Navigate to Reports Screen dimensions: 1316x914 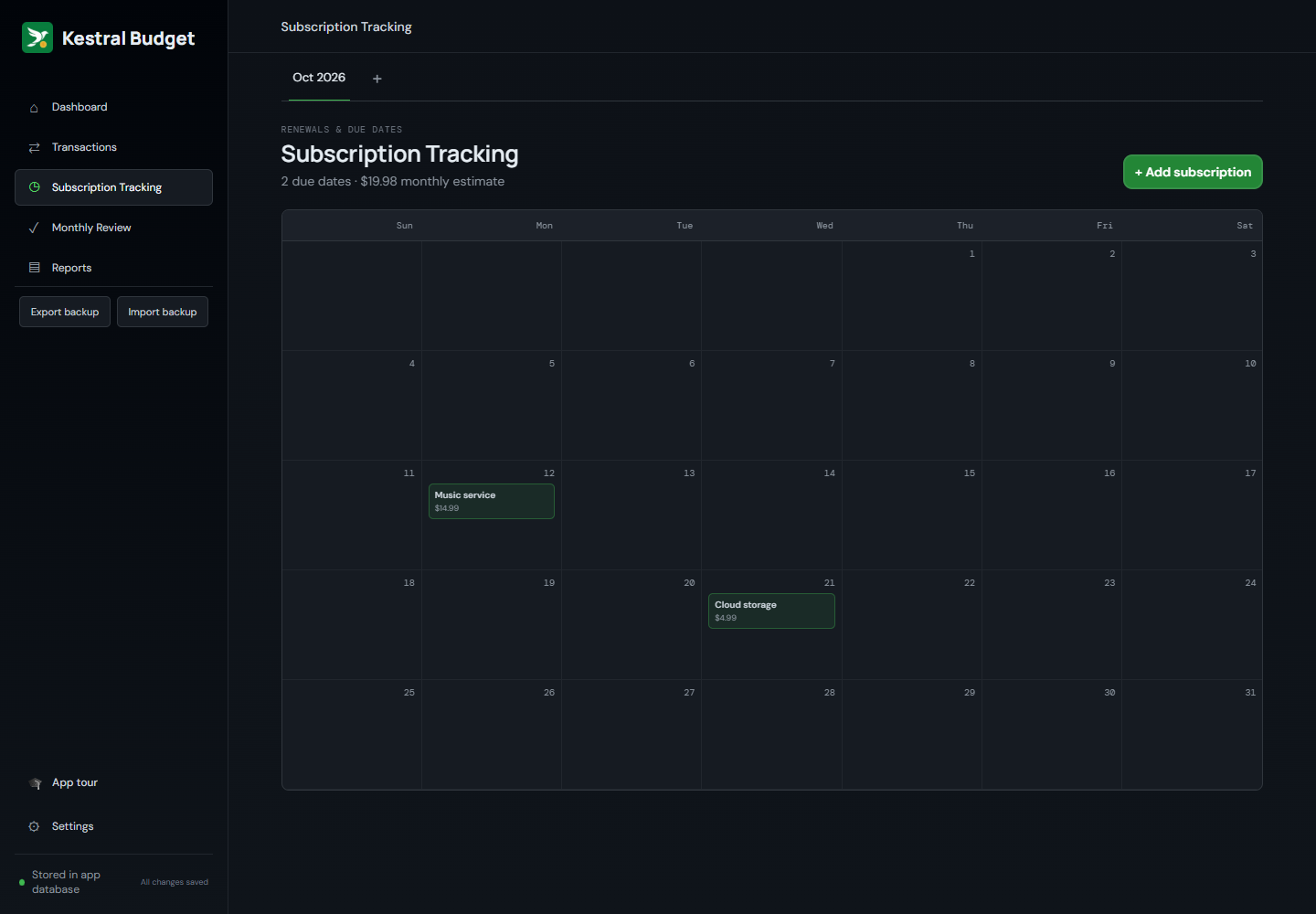pos(113,268)
